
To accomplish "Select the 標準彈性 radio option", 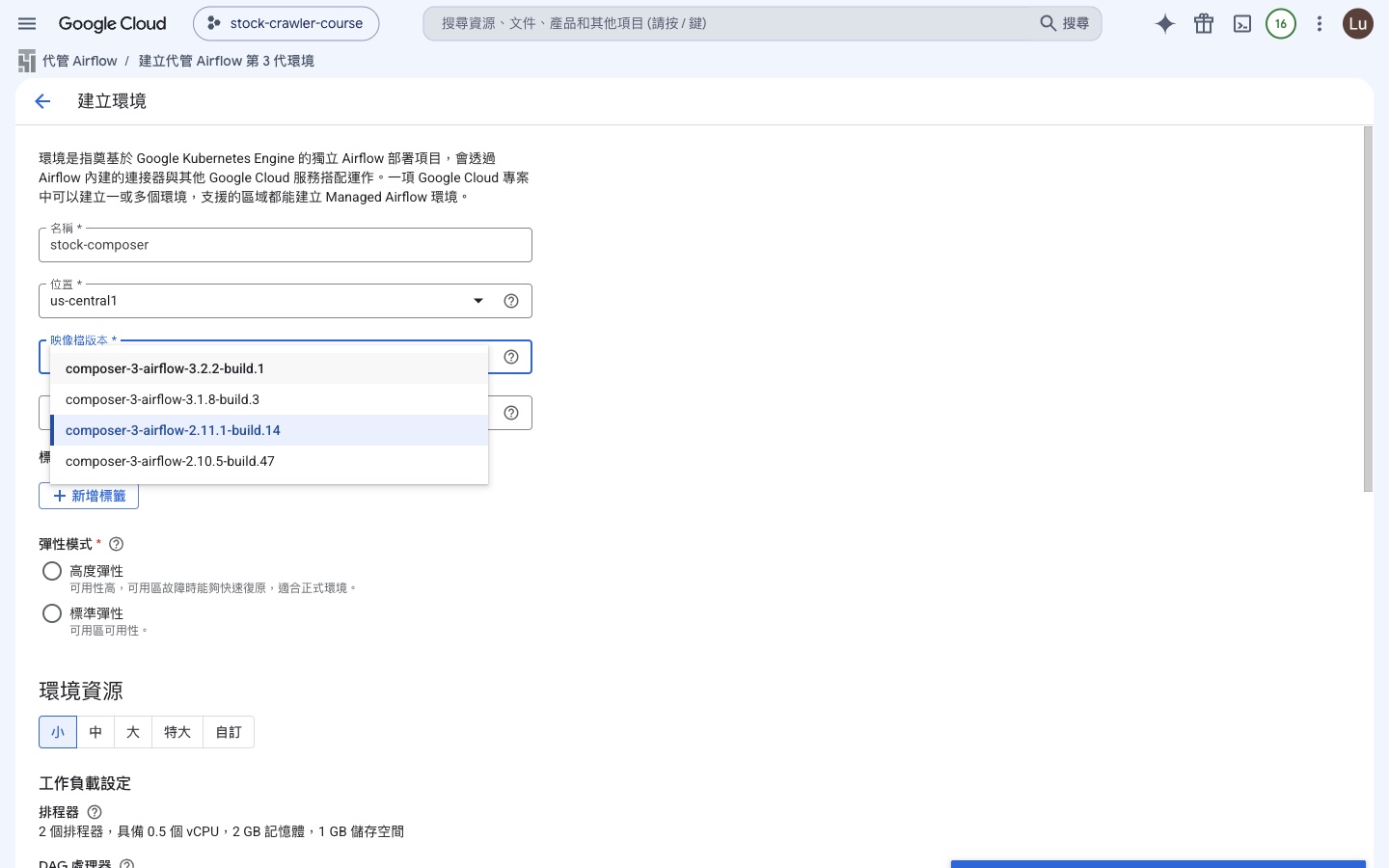I will [52, 613].
